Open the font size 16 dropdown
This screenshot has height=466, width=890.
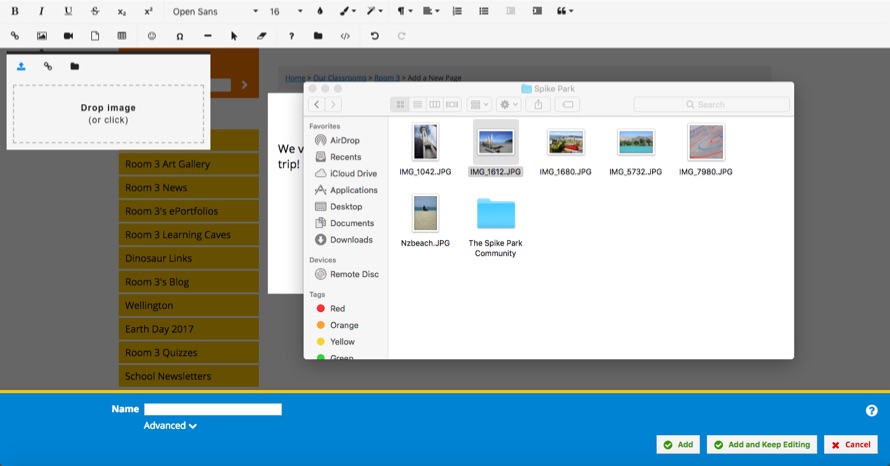(x=285, y=11)
